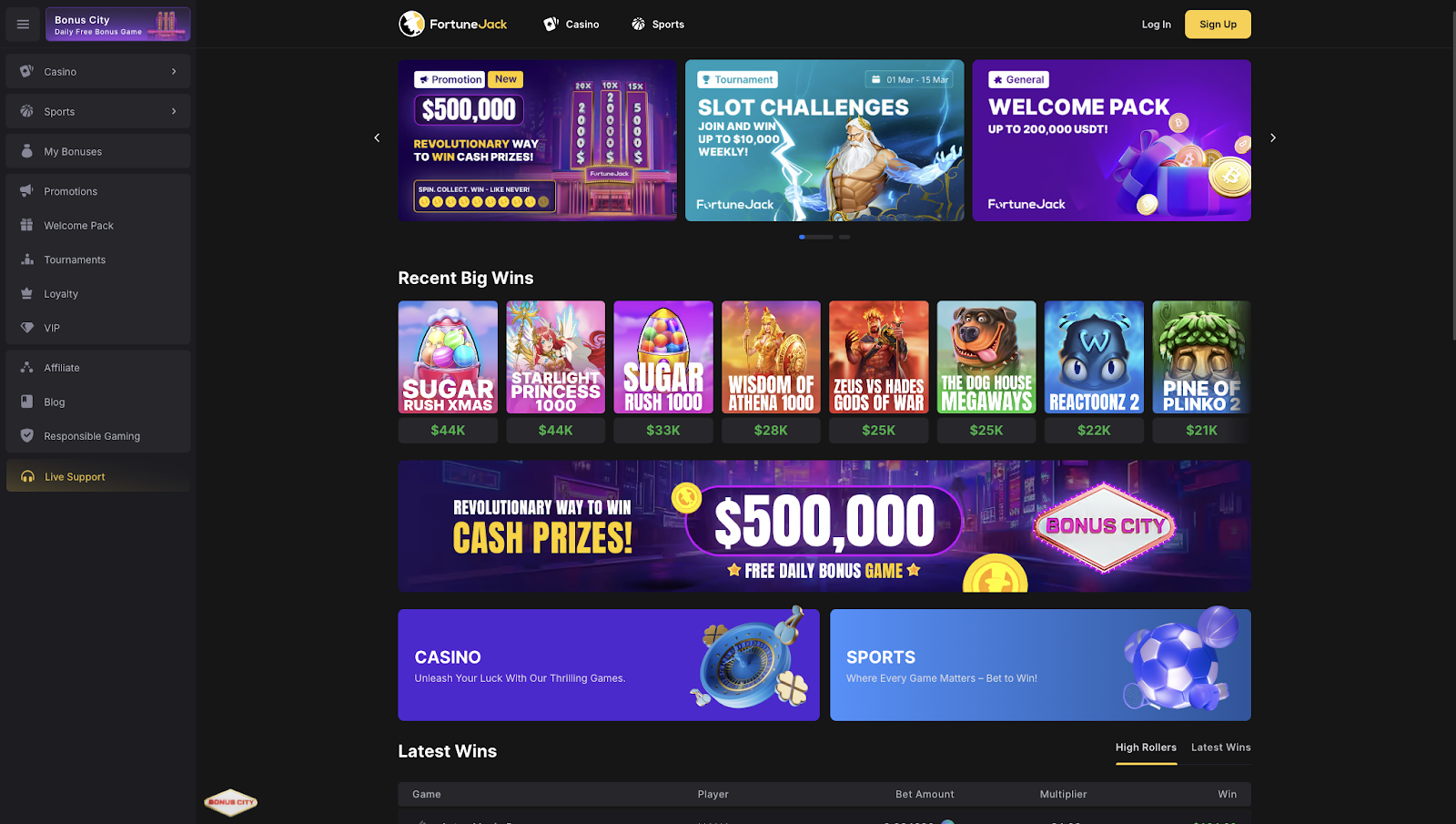
Task: Open the Loyalty crown item
Action: pos(98,294)
